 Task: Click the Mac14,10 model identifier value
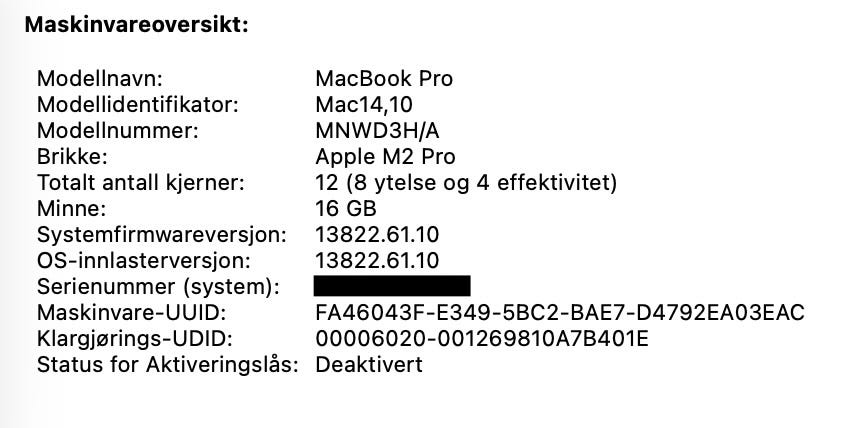(364, 104)
